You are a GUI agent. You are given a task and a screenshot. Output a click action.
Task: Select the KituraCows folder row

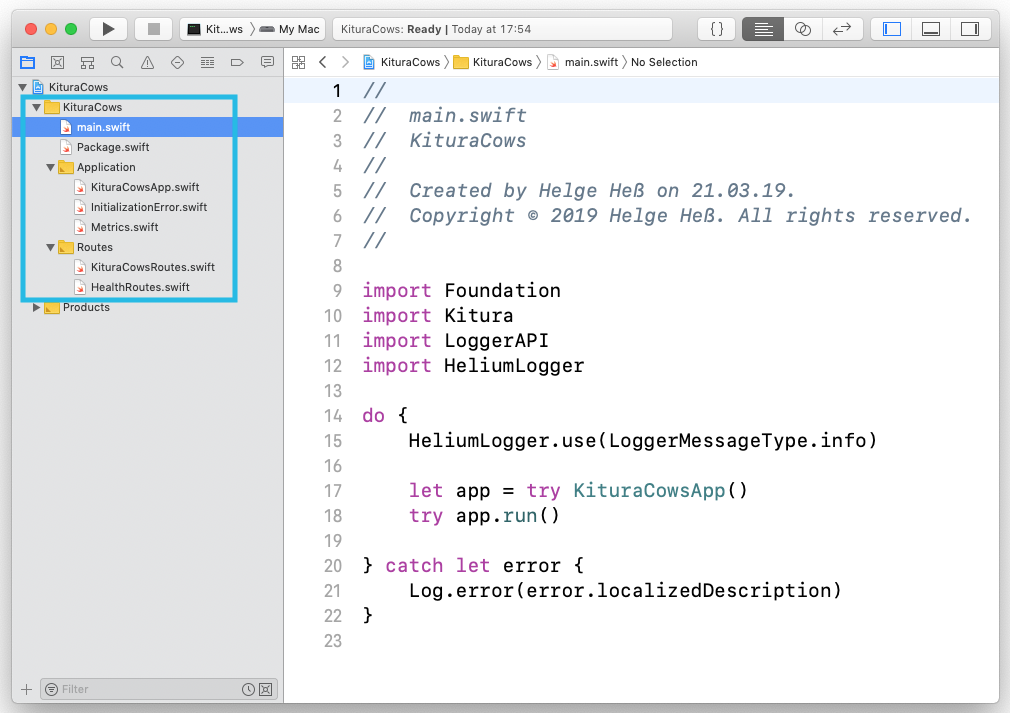tap(148, 107)
